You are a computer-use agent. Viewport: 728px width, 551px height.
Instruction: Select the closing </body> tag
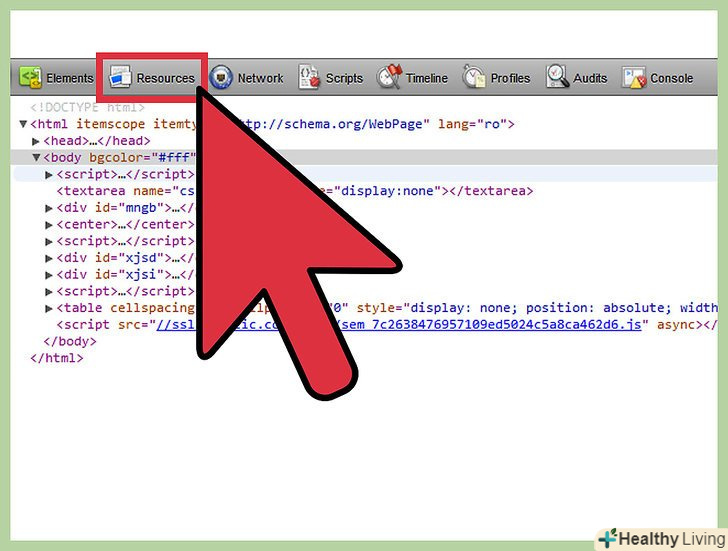(70, 341)
